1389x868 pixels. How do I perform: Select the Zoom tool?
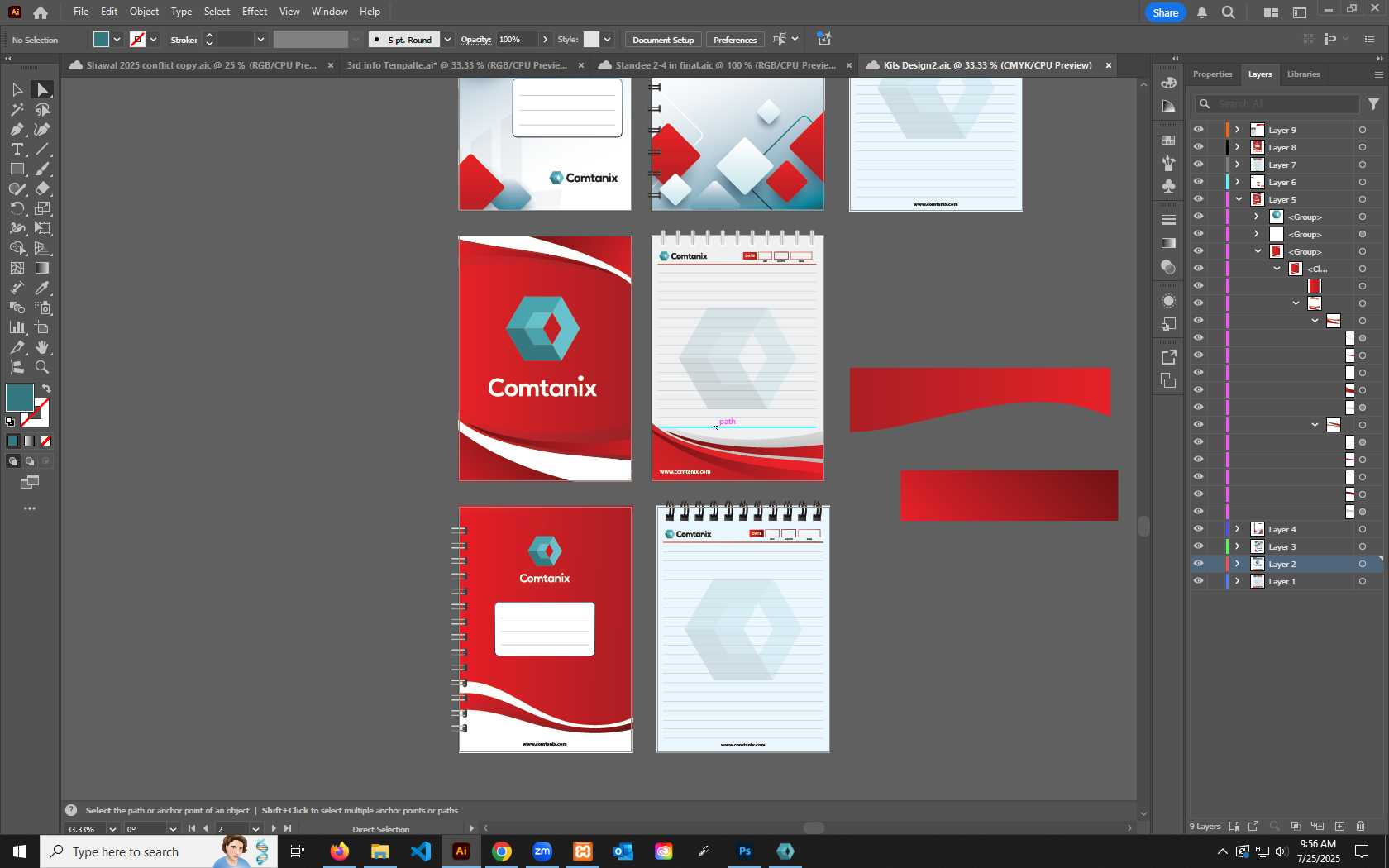[x=42, y=367]
